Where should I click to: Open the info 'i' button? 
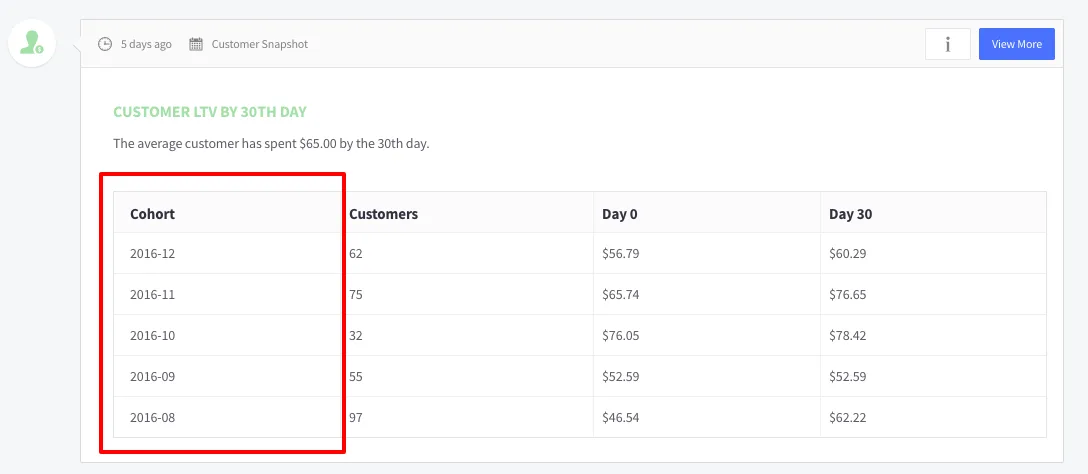click(x=947, y=44)
